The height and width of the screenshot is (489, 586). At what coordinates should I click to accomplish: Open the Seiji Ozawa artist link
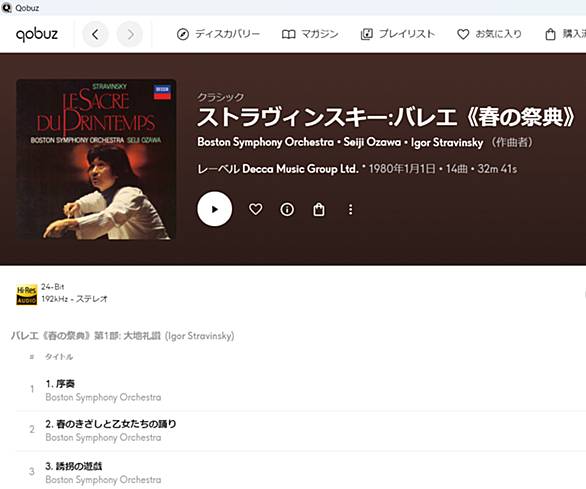coord(372,142)
